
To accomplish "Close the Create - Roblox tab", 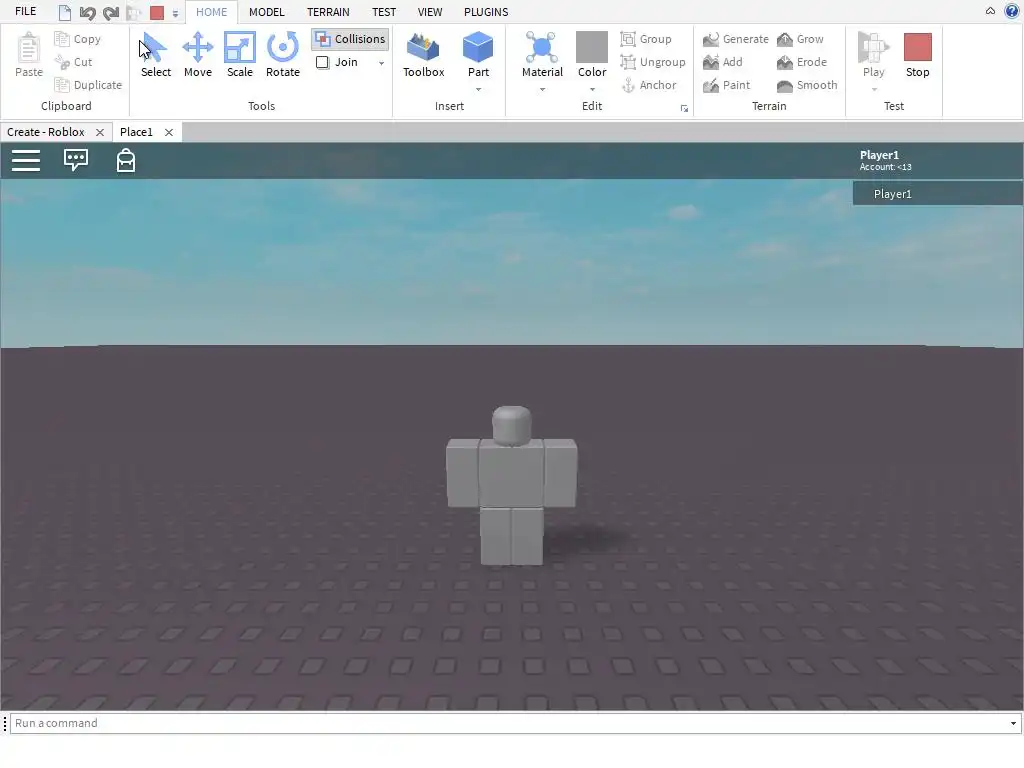I will point(100,133).
